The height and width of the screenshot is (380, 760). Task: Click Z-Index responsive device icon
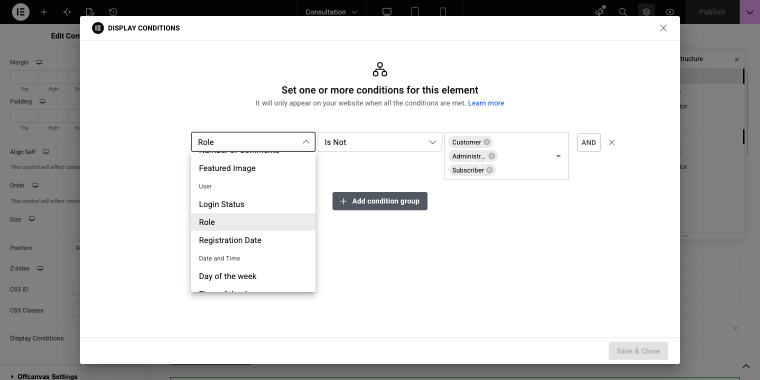point(41,269)
